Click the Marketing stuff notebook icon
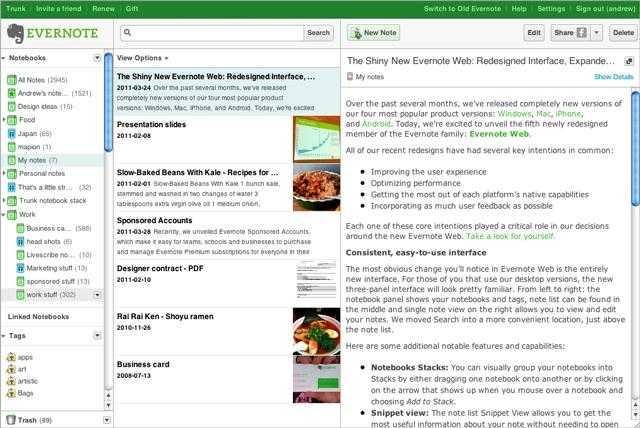The width and height of the screenshot is (640, 428). (20, 268)
